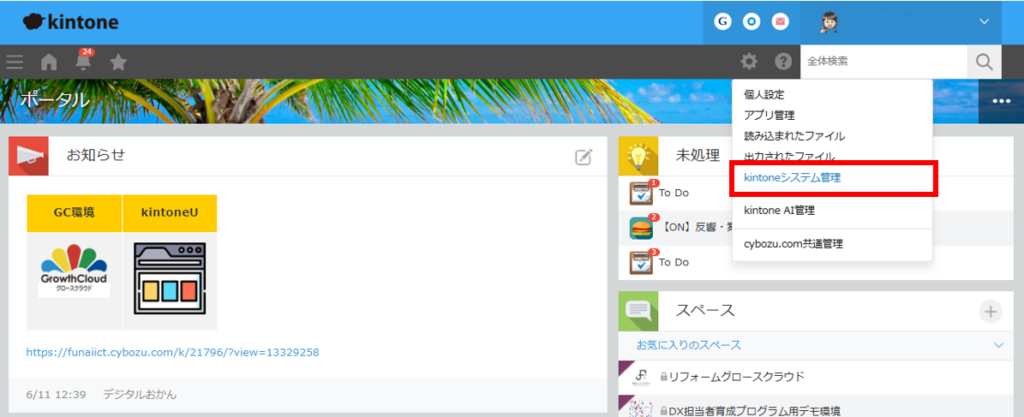Open the help question mark icon

pos(783,62)
